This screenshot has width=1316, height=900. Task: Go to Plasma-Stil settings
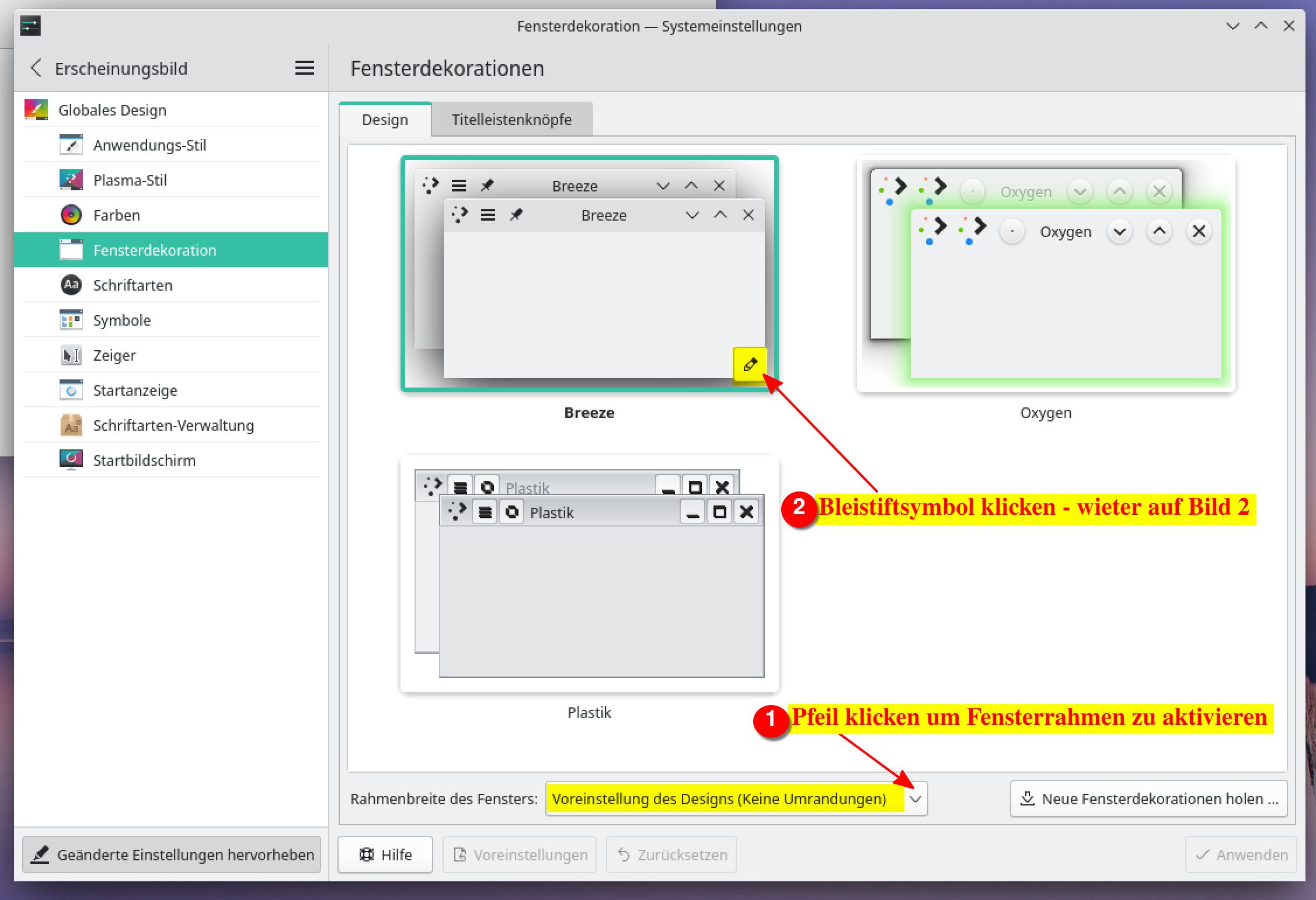[172, 180]
